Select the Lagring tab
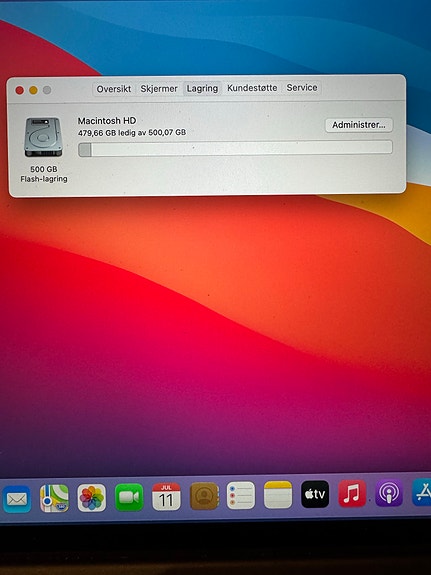 pos(202,88)
